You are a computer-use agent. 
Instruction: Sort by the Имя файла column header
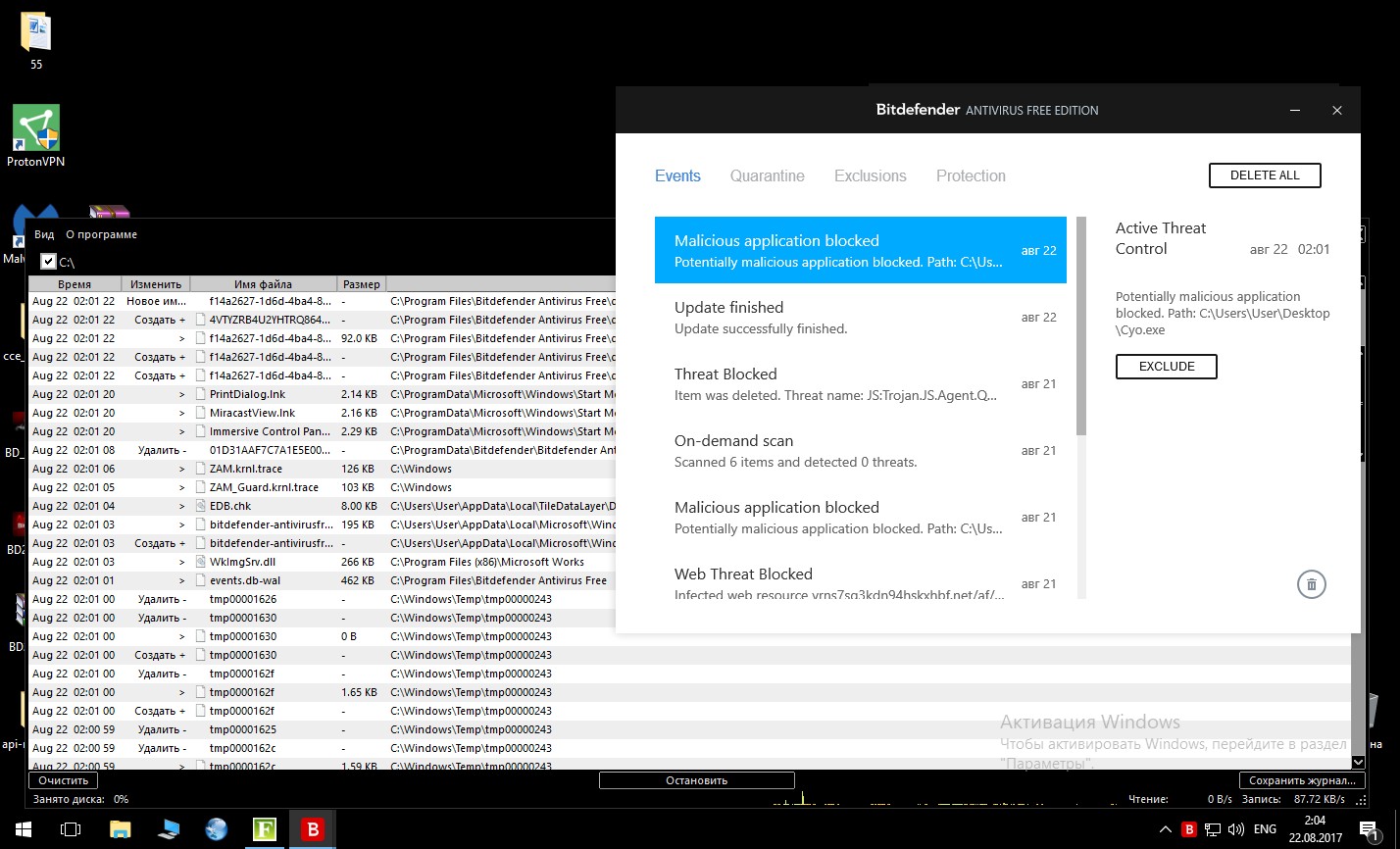(x=263, y=284)
